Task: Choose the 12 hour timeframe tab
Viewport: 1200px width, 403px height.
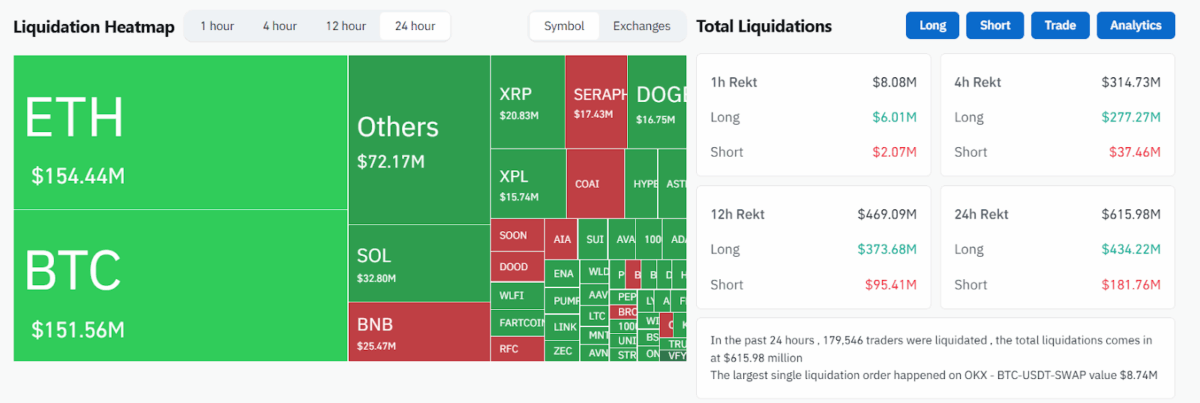Action: tap(346, 26)
